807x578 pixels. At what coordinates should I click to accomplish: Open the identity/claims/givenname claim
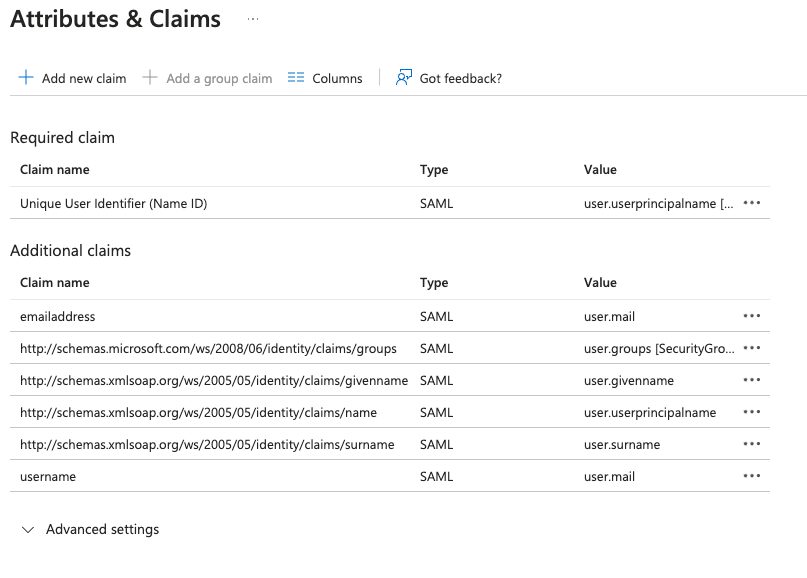(214, 380)
